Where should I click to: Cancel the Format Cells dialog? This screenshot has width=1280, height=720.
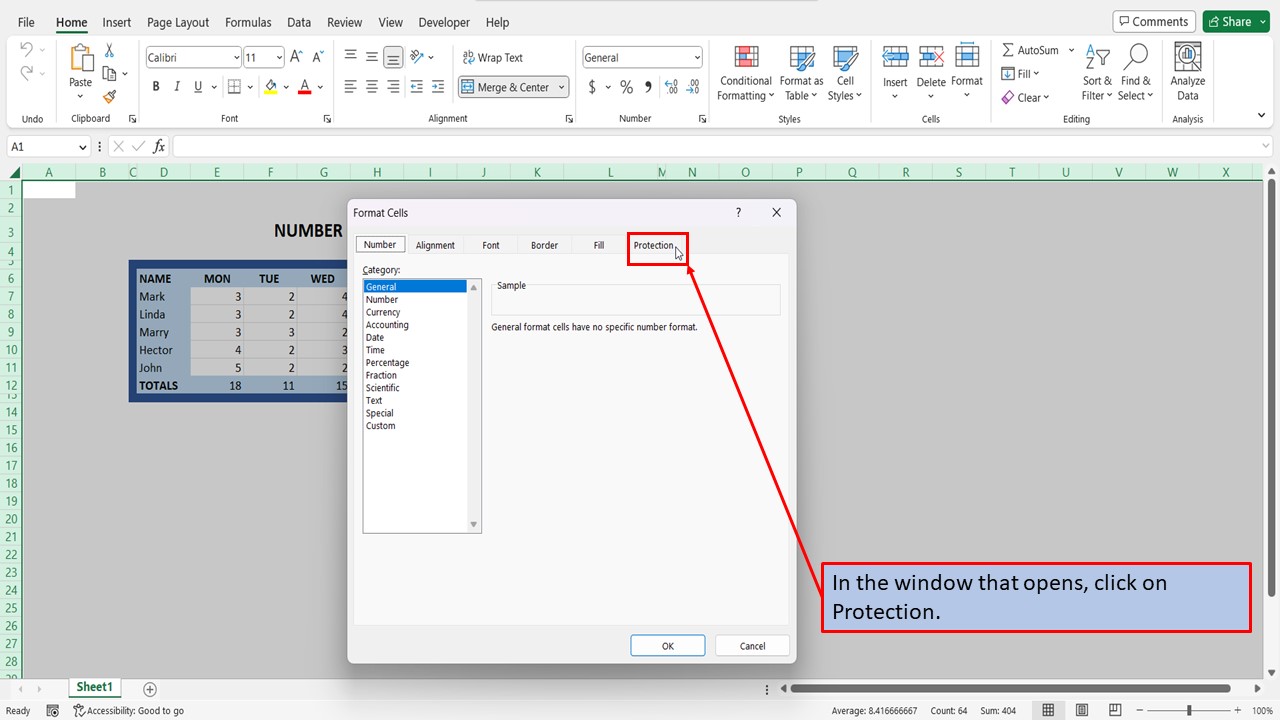[x=752, y=645]
